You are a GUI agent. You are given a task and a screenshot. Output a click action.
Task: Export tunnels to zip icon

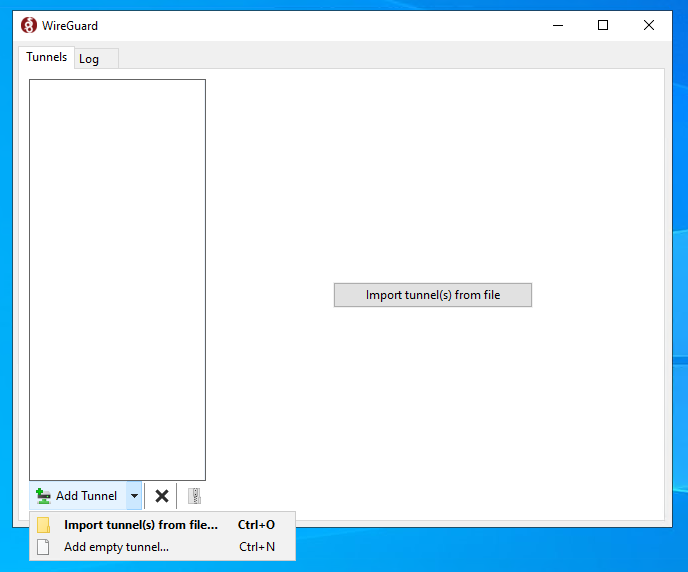[194, 496]
